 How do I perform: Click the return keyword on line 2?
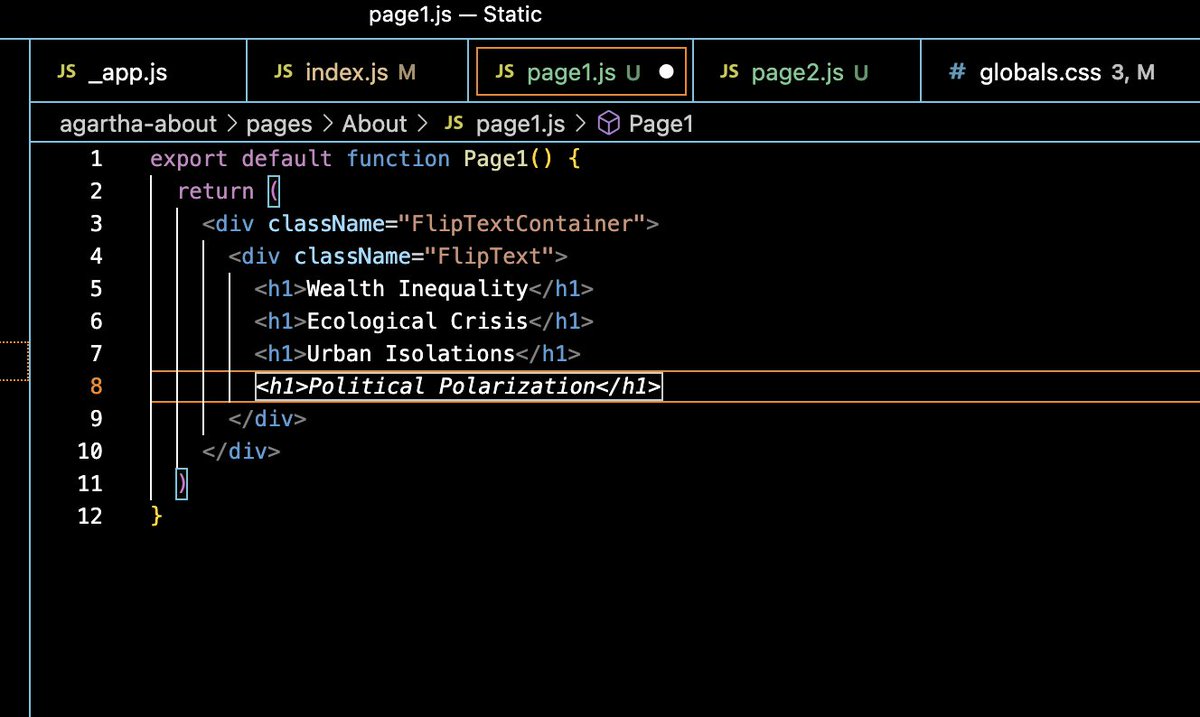[x=215, y=191]
